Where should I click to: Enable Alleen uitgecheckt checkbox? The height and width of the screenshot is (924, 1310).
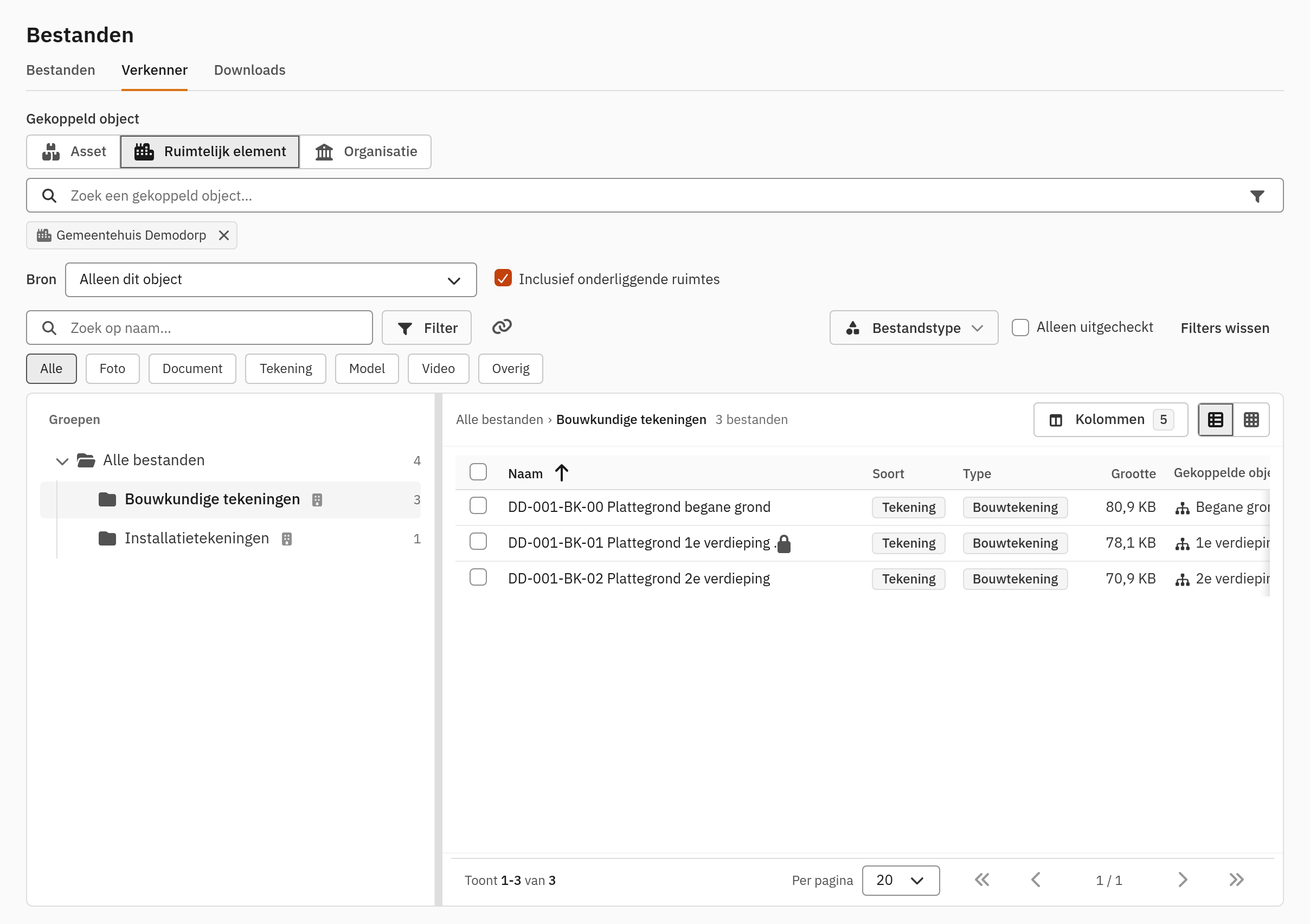(1019, 327)
